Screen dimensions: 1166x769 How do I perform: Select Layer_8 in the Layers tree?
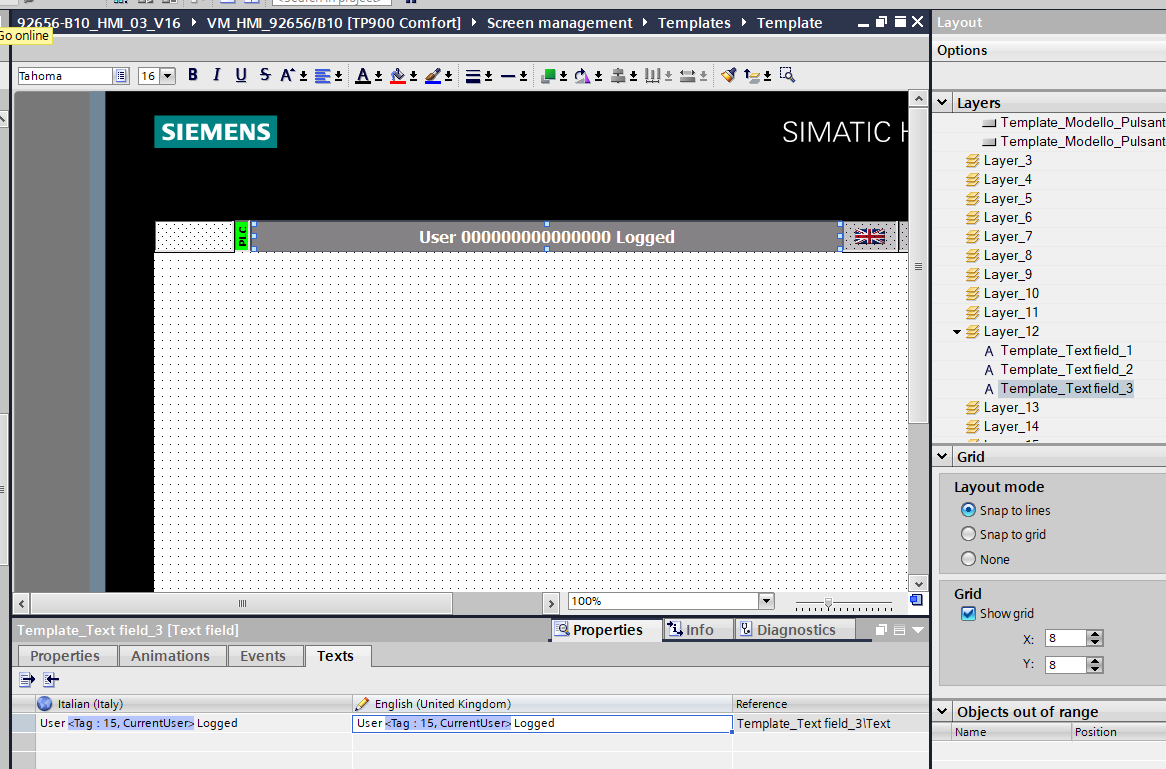[x=1008, y=256]
